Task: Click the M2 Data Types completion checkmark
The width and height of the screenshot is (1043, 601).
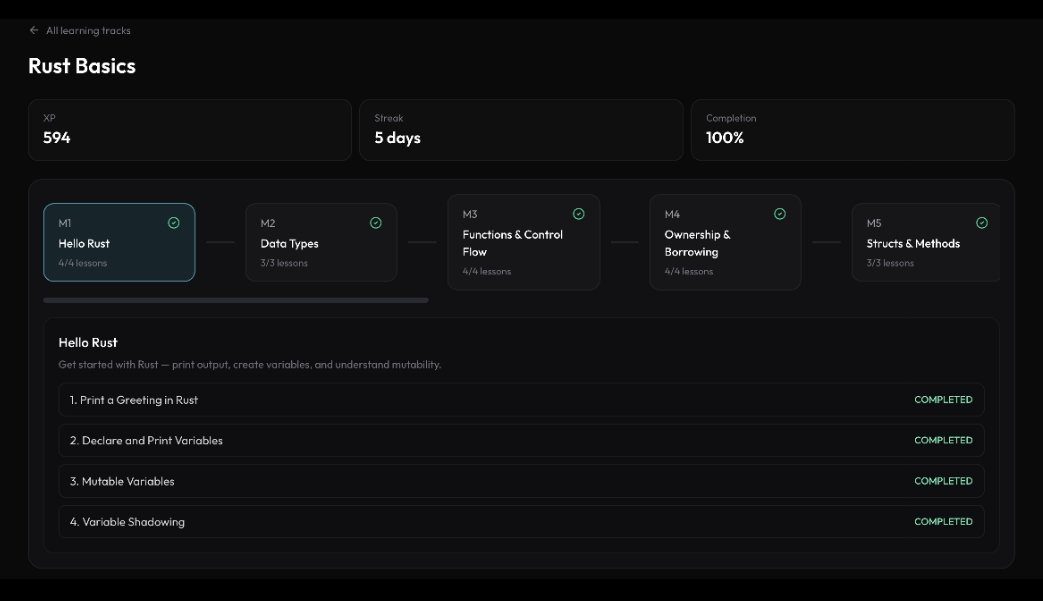Action: [376, 223]
